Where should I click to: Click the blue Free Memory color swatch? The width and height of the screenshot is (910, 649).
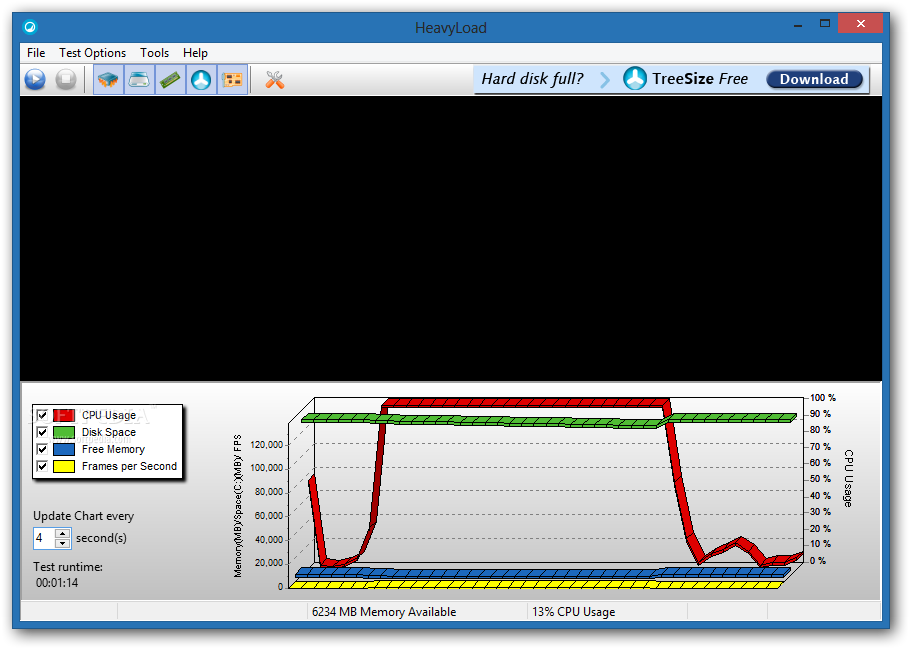point(64,449)
